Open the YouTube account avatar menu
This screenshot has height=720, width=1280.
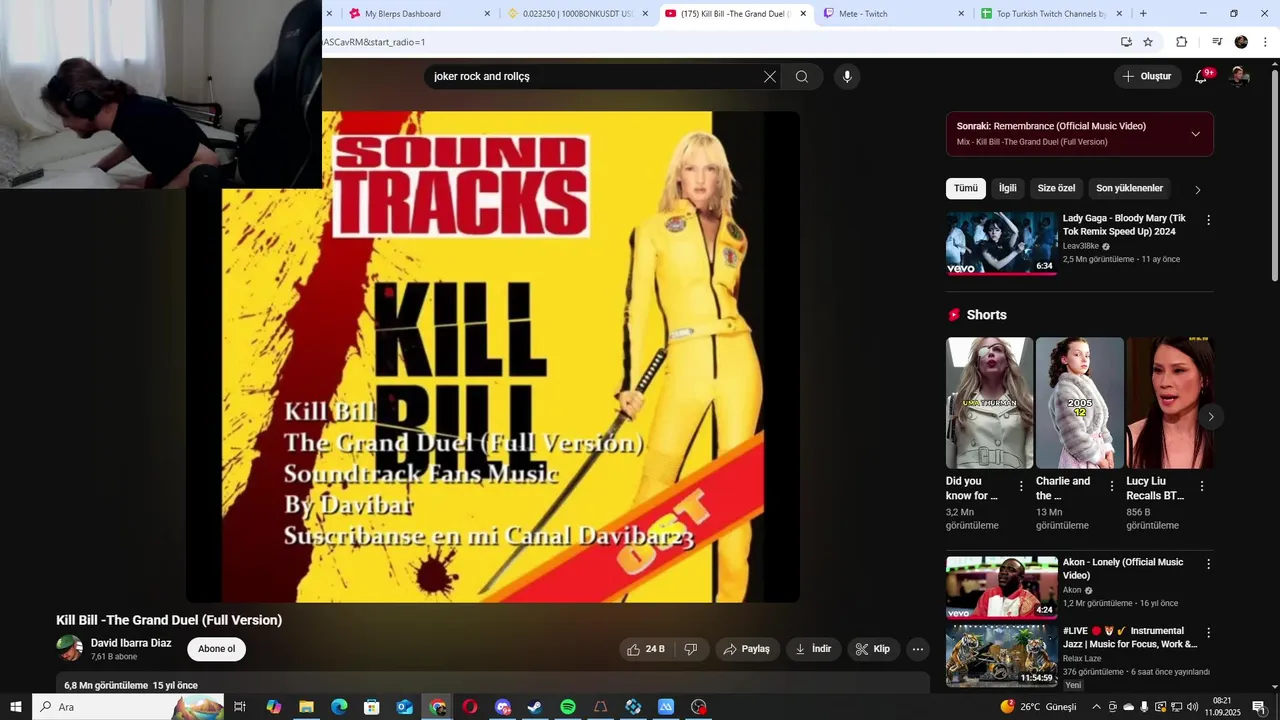pos(1239,77)
